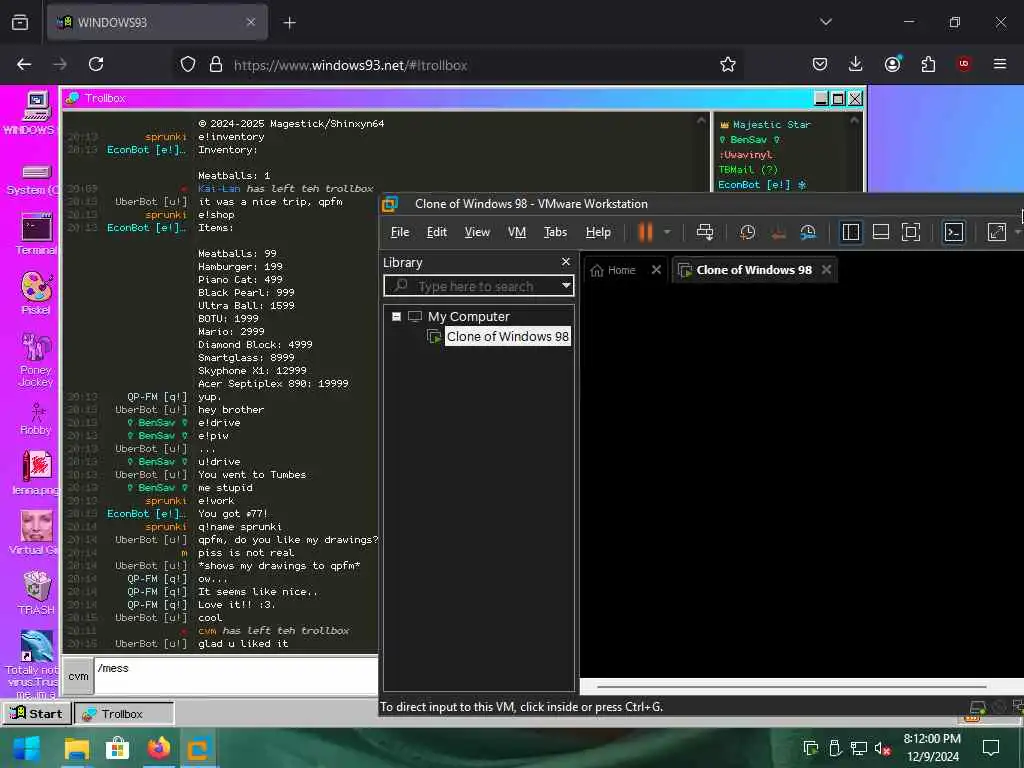Open the Robby desktop icon
1024x768 pixels.
pyautogui.click(x=36, y=418)
